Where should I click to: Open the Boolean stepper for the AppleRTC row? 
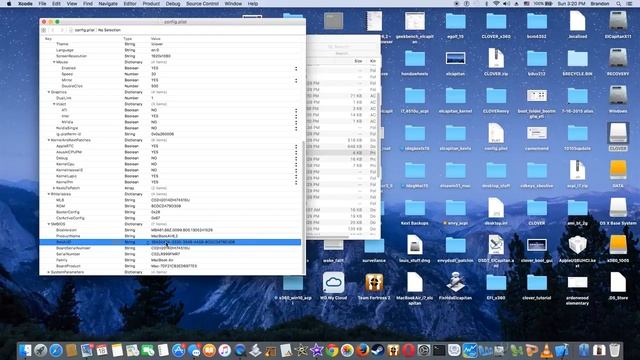296,146
